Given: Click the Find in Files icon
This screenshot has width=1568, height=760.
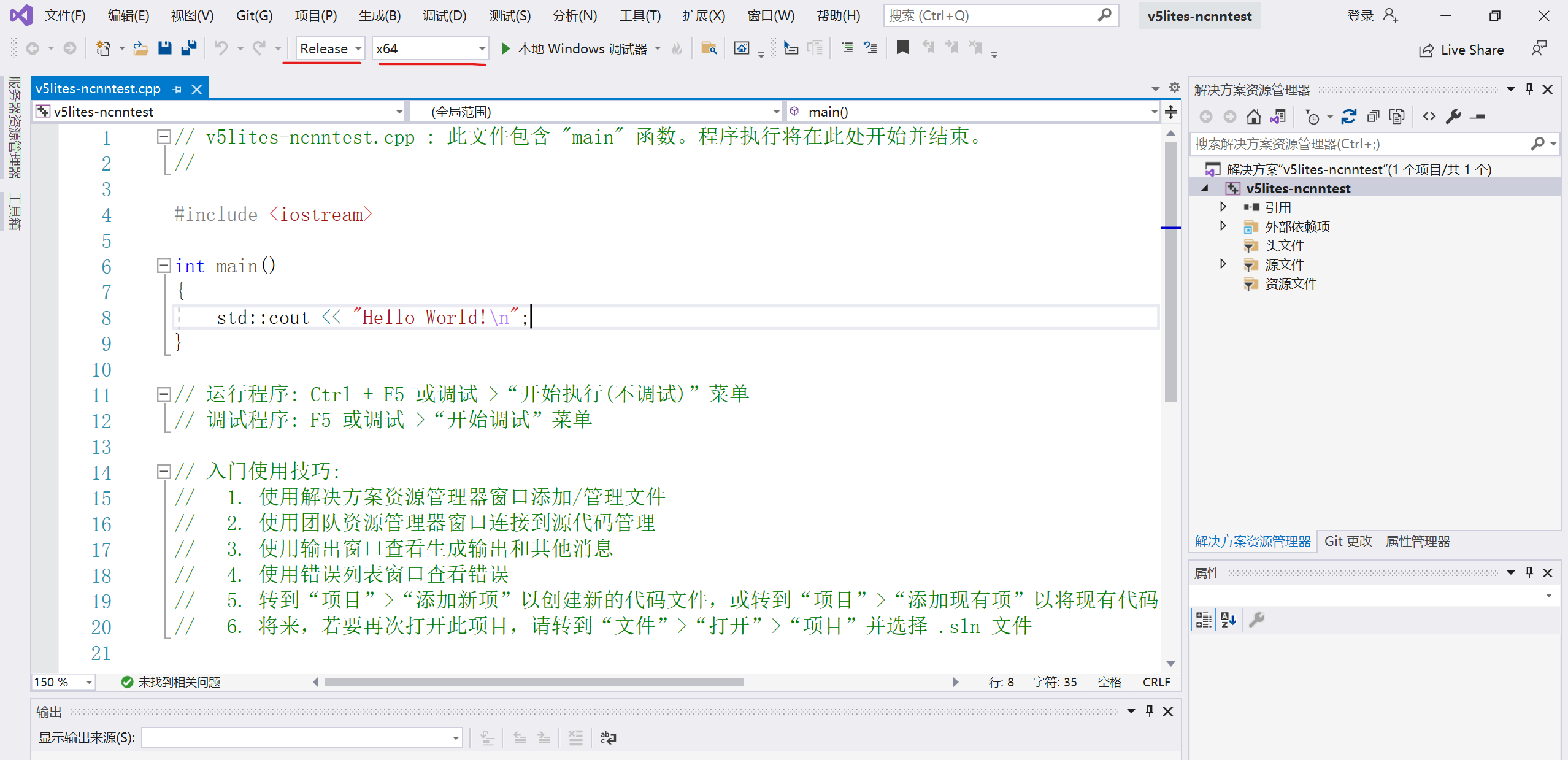Looking at the screenshot, I should tap(709, 48).
